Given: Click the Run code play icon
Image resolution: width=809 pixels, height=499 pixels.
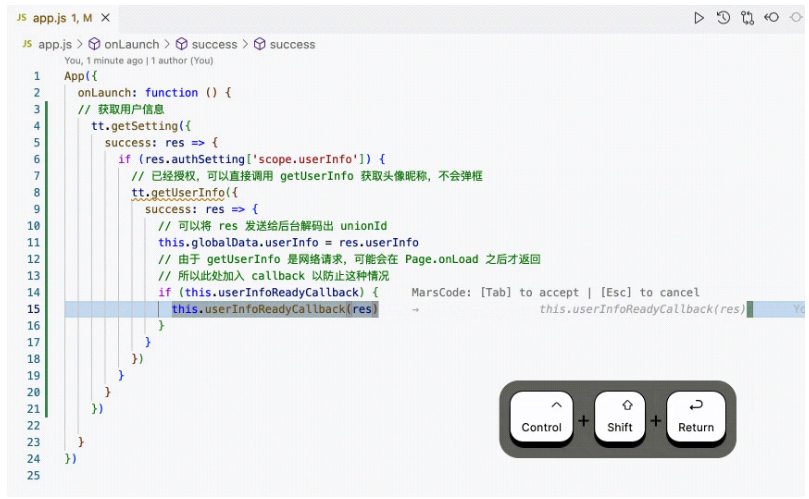Looking at the screenshot, I should pos(699,18).
